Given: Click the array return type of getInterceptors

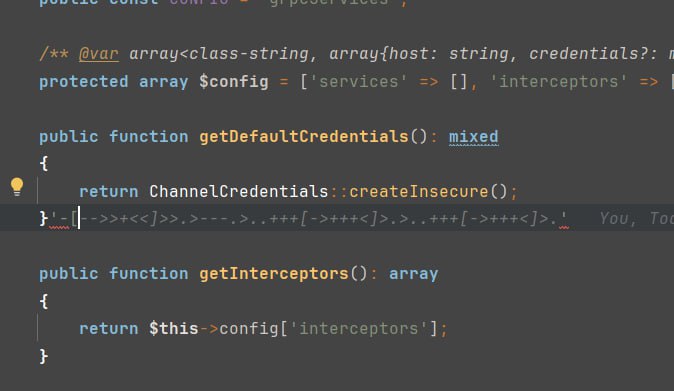Looking at the screenshot, I should [x=414, y=274].
